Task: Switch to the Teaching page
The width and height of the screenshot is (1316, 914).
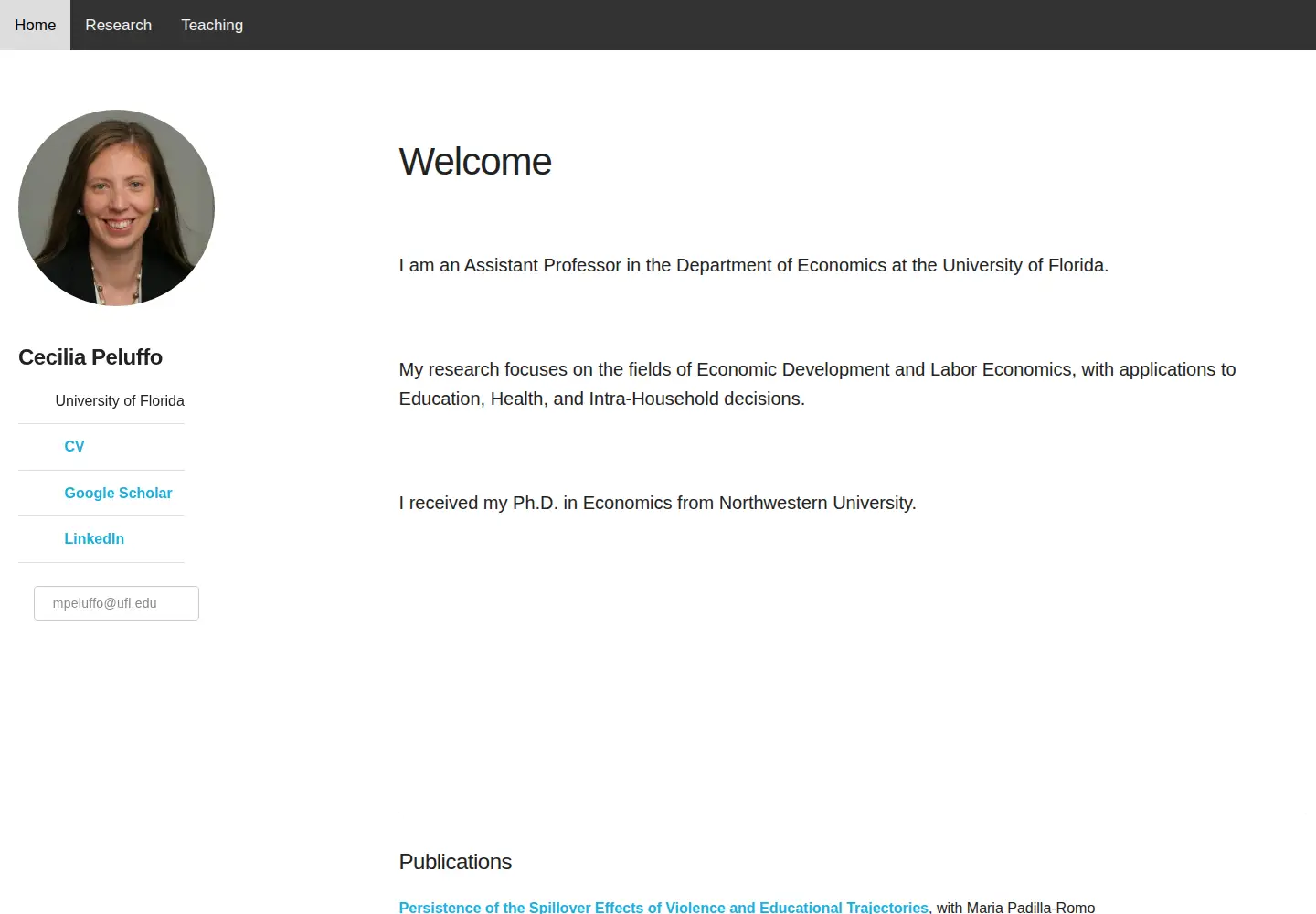Action: (212, 25)
